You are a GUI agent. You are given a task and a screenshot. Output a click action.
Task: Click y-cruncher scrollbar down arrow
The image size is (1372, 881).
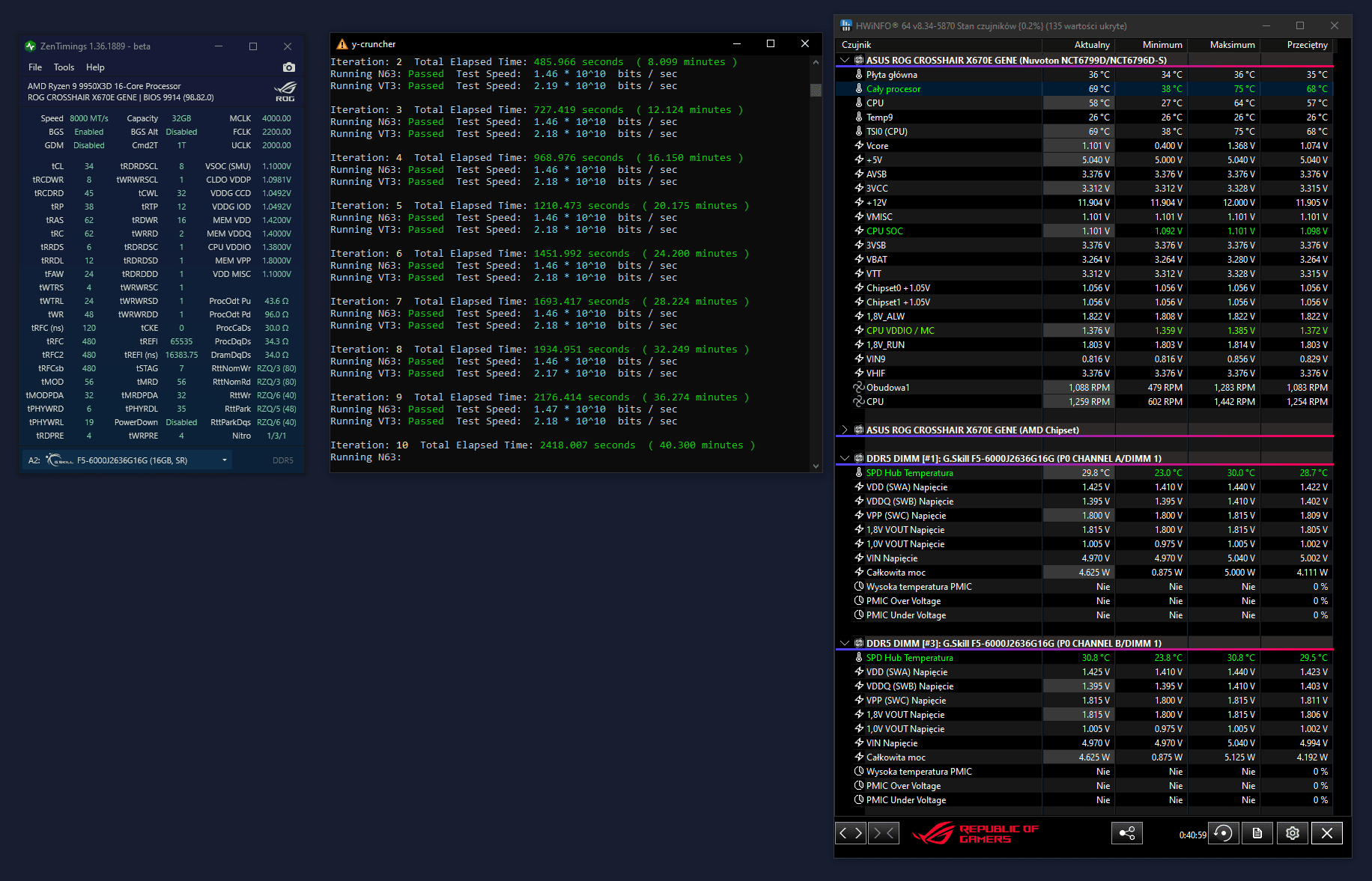pos(816,466)
